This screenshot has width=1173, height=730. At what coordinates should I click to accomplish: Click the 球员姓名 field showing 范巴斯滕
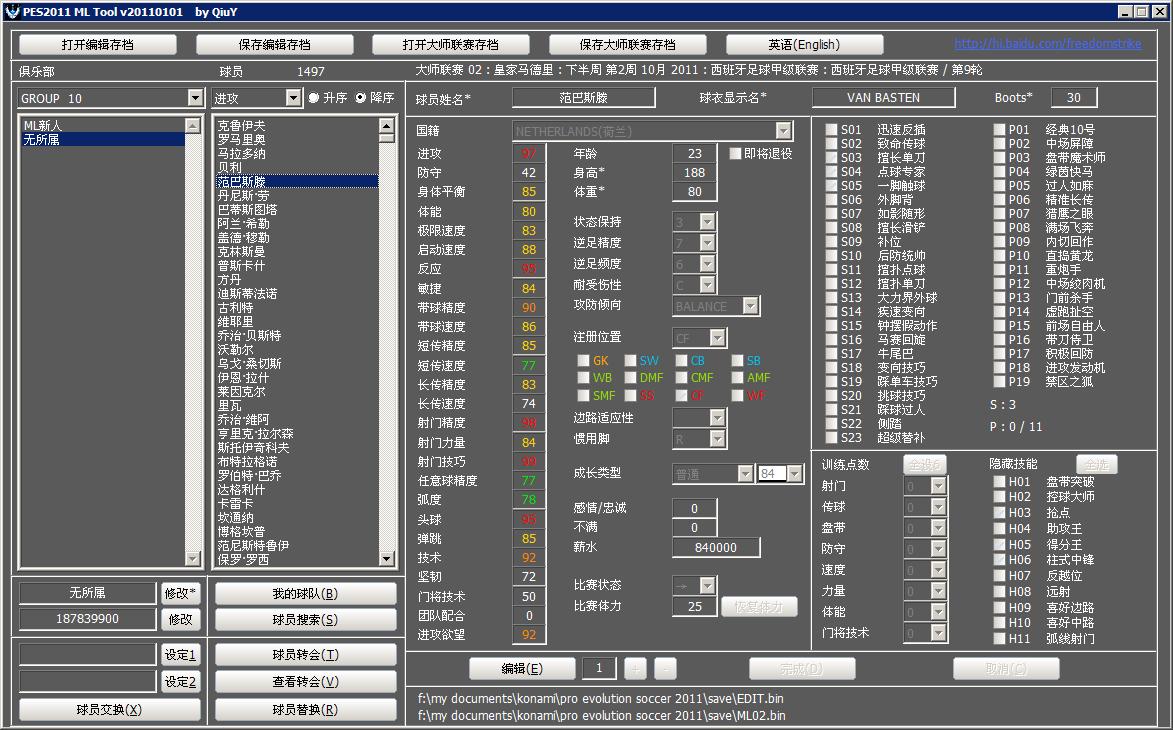583,97
